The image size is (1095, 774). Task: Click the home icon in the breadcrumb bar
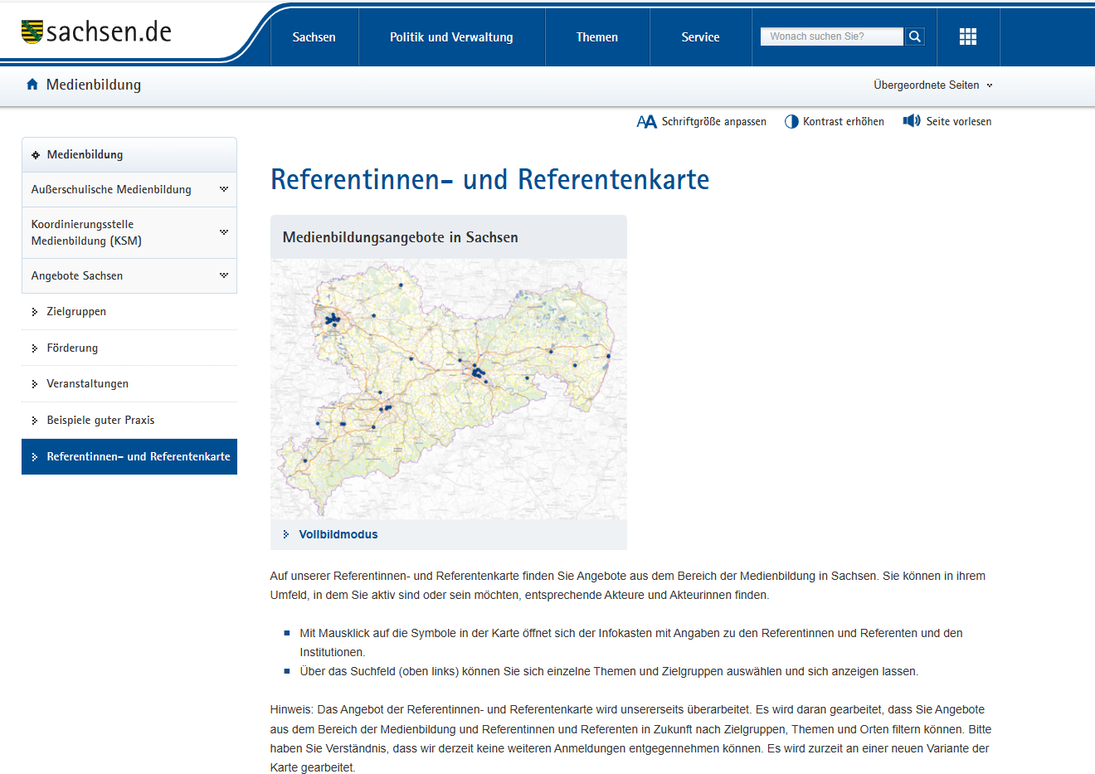coord(31,84)
